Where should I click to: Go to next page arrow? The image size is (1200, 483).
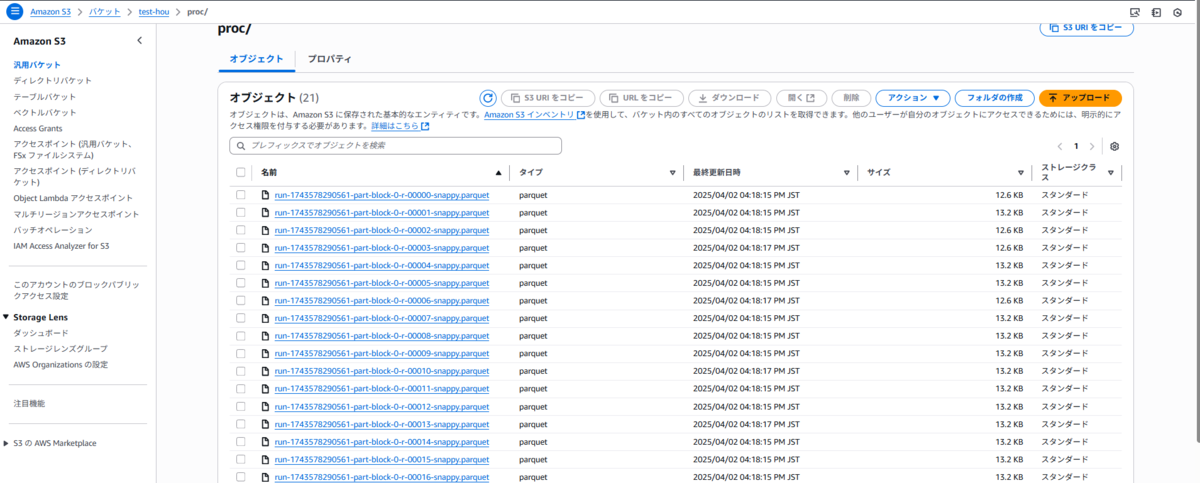tap(1092, 146)
